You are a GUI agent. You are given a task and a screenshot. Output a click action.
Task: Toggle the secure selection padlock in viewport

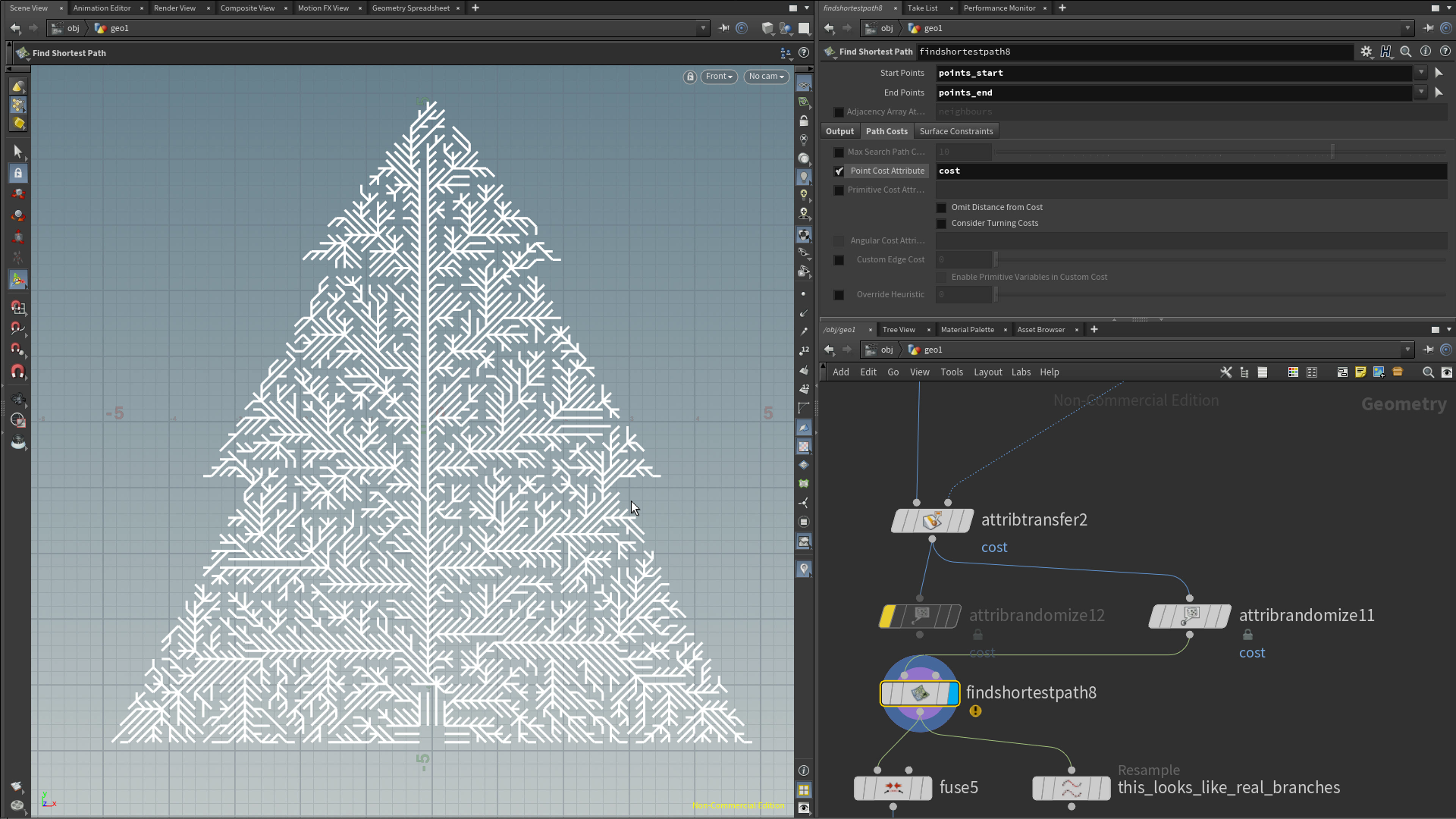pyautogui.click(x=690, y=77)
